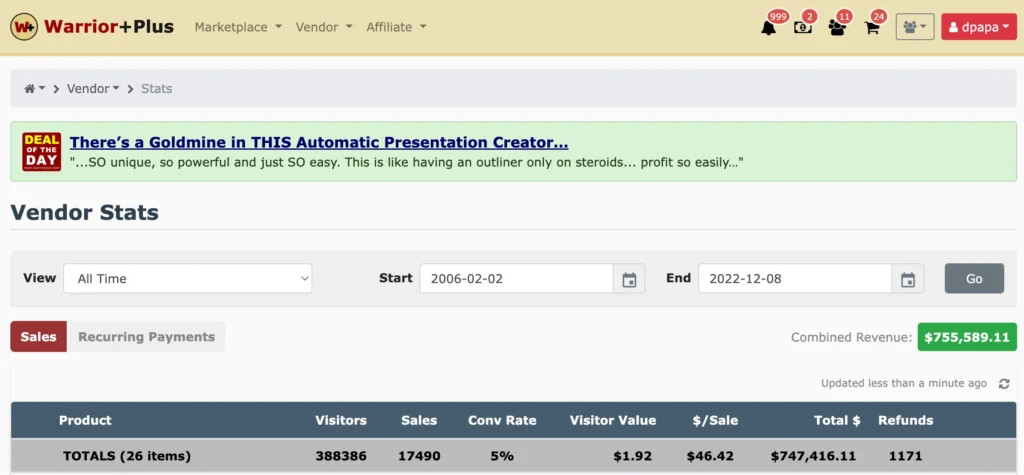Screen dimensions: 1024x475
Task: Open the Vendor menu in navbar
Action: click(x=324, y=27)
